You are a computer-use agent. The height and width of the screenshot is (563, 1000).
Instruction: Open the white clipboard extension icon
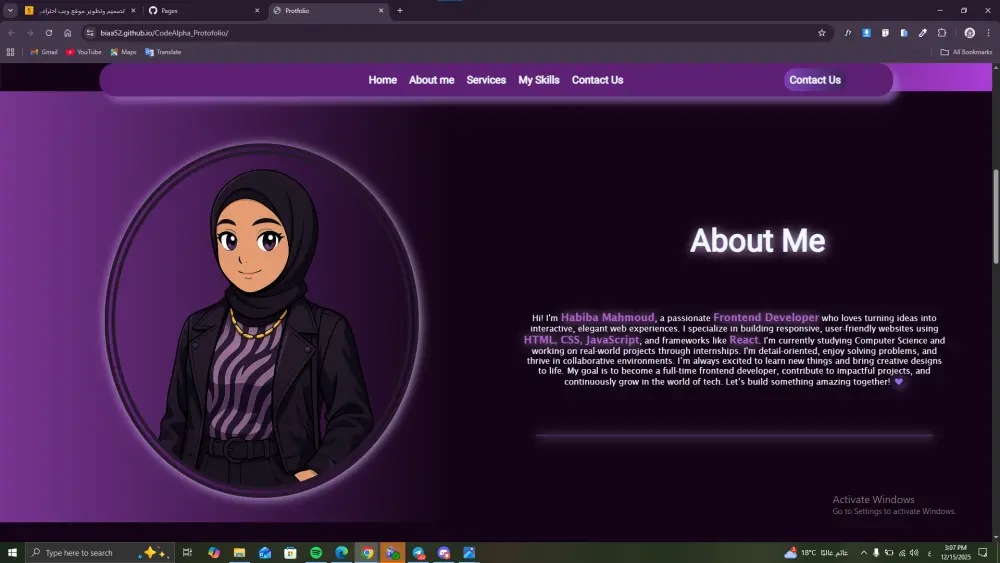(x=885, y=33)
